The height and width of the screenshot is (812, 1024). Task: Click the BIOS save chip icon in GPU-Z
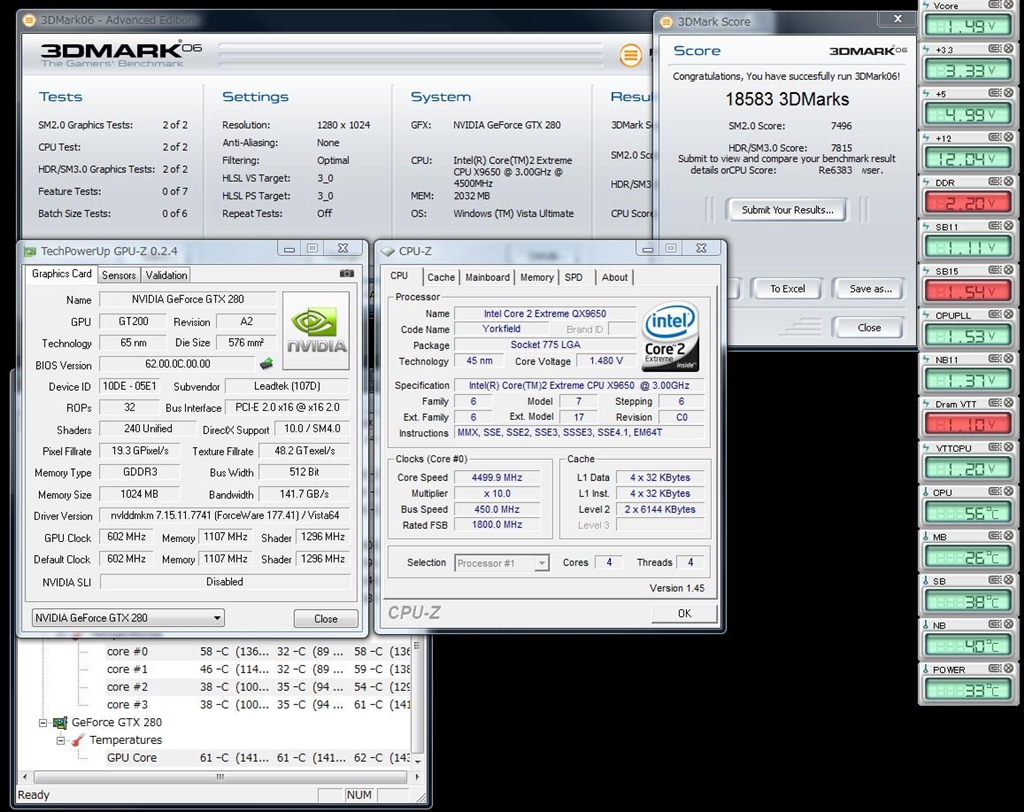point(266,363)
